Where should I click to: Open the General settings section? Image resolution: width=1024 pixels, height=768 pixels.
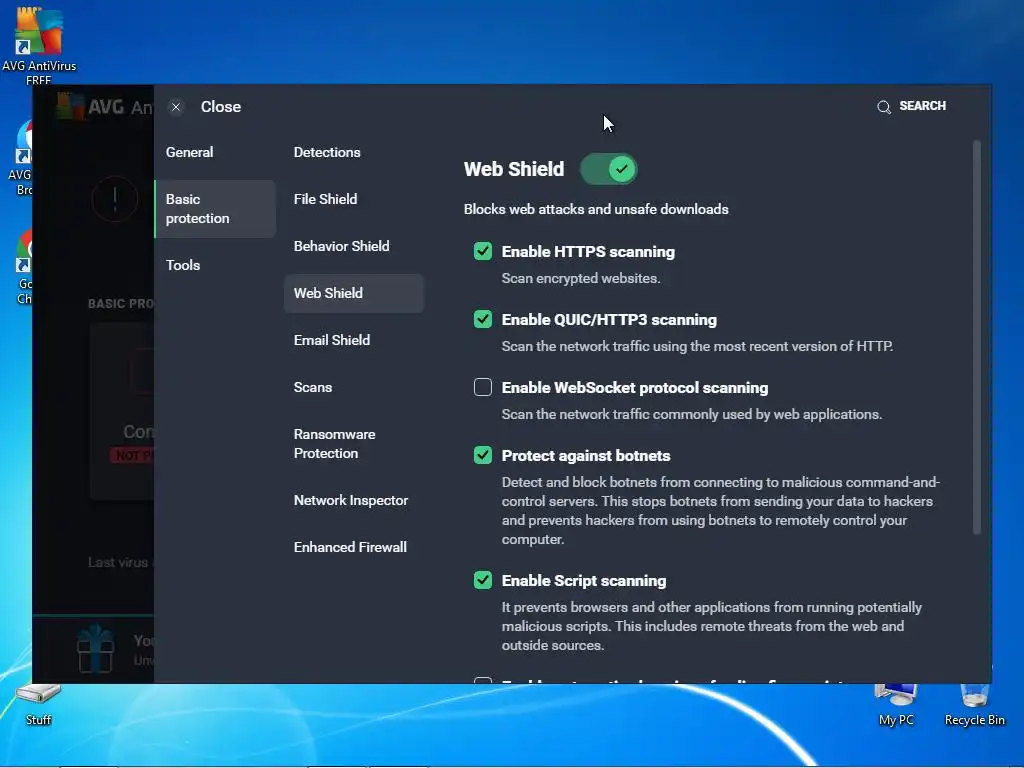point(189,152)
